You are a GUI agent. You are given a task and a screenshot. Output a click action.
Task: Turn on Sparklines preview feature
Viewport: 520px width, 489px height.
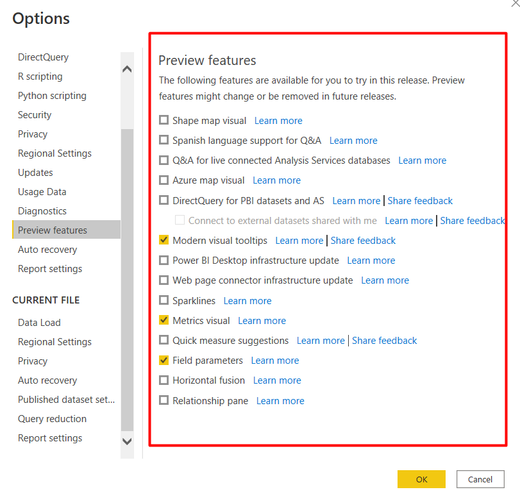pos(164,300)
